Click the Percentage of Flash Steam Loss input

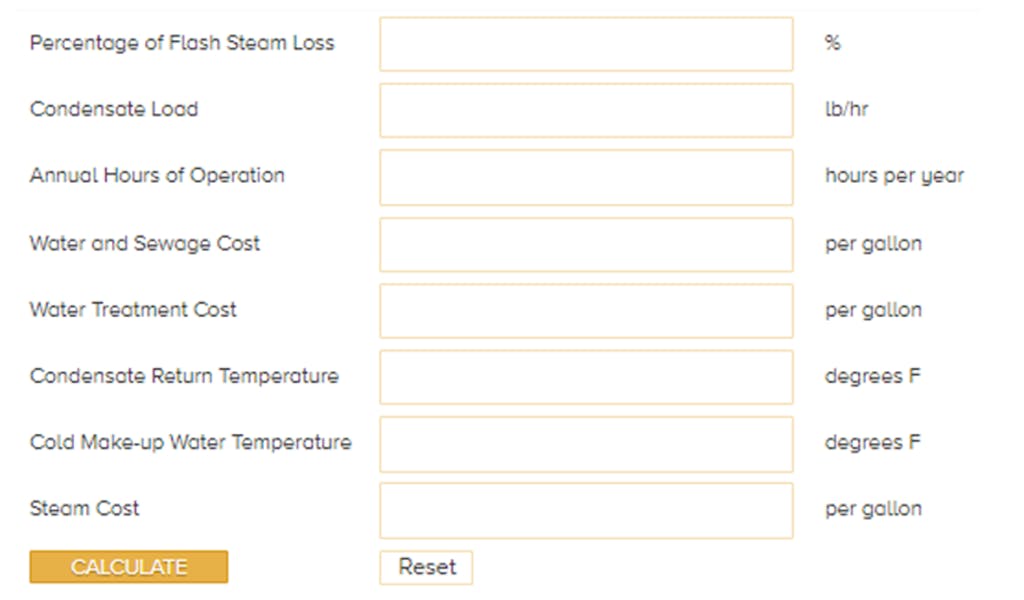pyautogui.click(x=586, y=44)
